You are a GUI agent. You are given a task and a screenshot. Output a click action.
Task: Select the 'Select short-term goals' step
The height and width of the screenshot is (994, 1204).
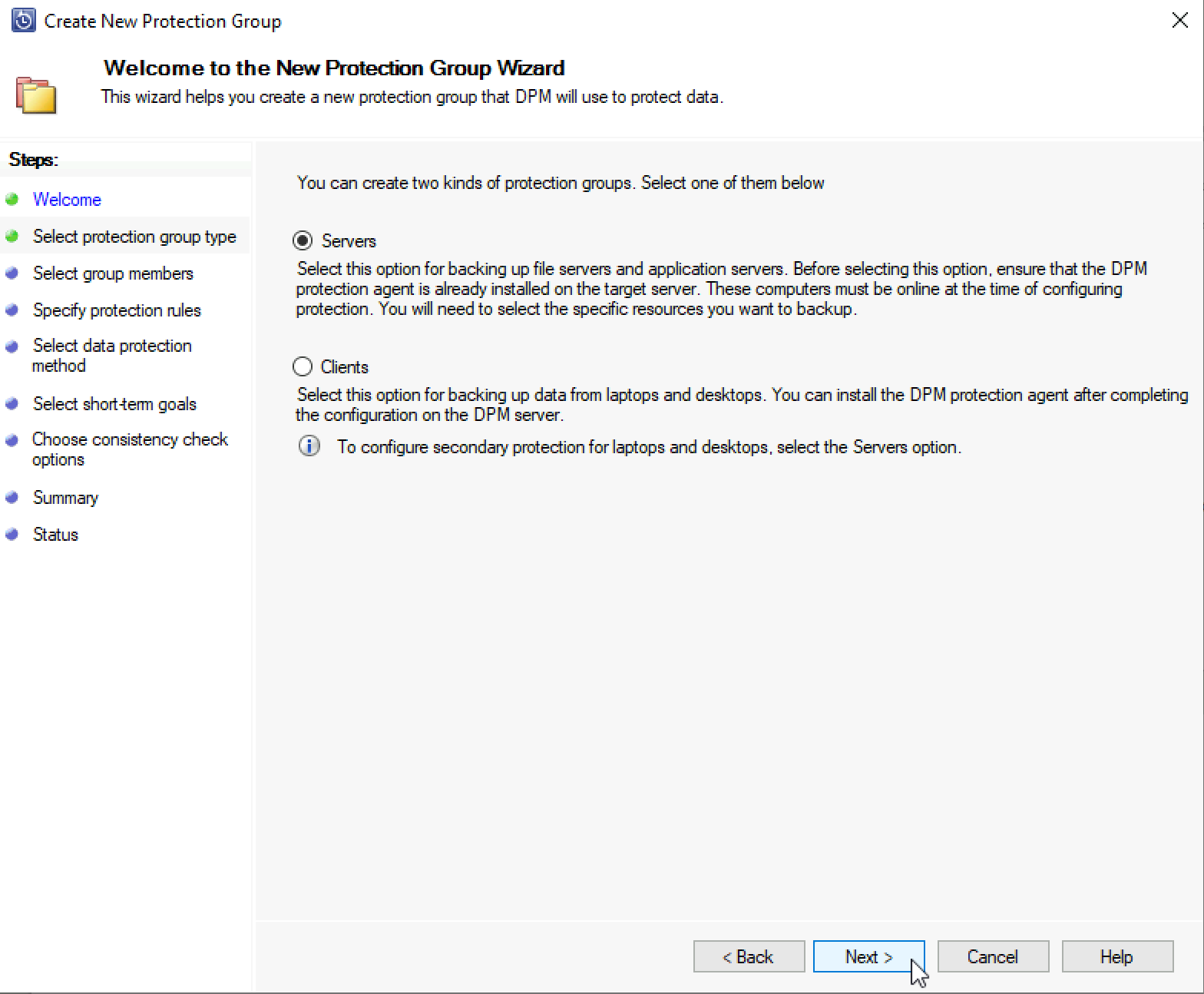tap(114, 404)
